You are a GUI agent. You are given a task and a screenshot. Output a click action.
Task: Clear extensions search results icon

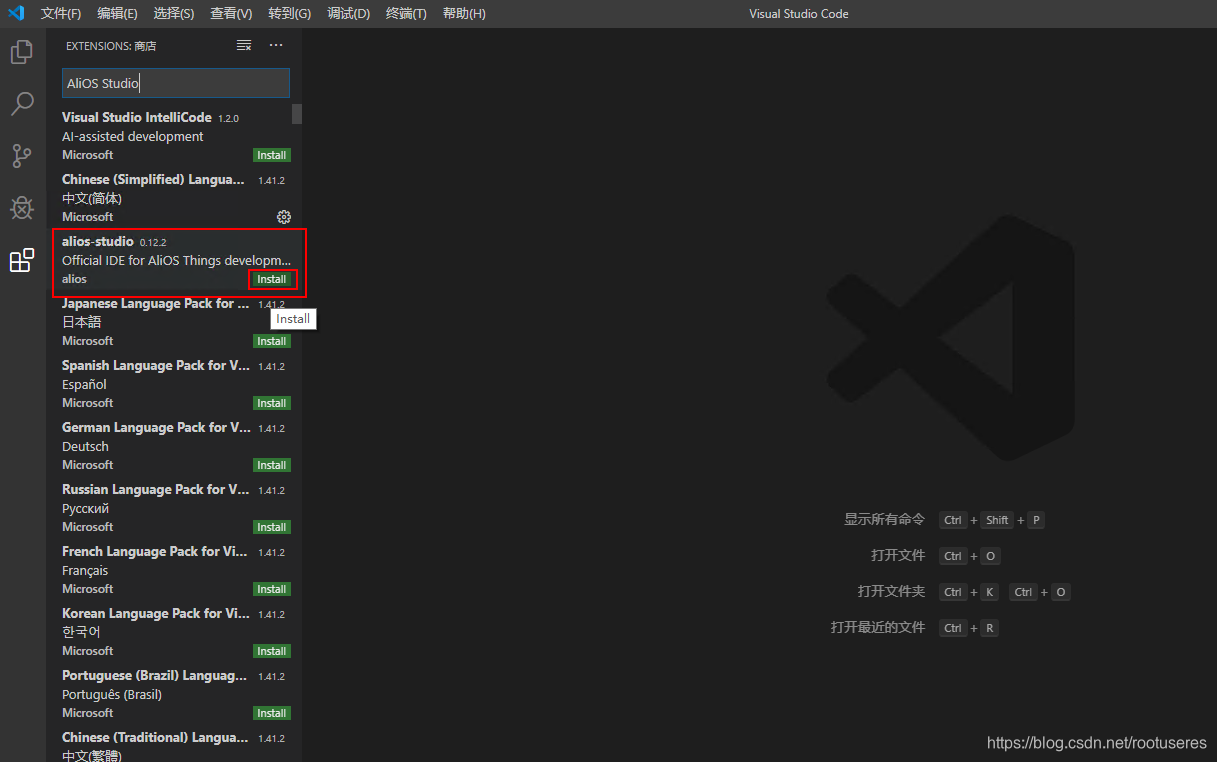click(x=244, y=45)
